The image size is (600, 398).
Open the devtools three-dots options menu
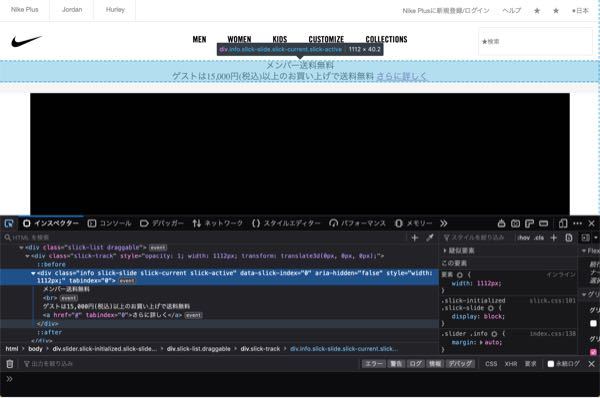click(x=577, y=223)
